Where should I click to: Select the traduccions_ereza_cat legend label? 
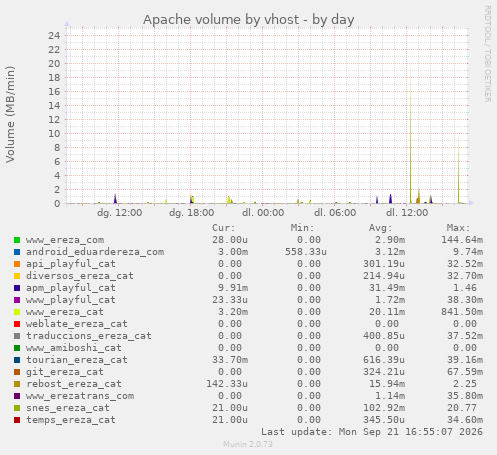point(89,336)
